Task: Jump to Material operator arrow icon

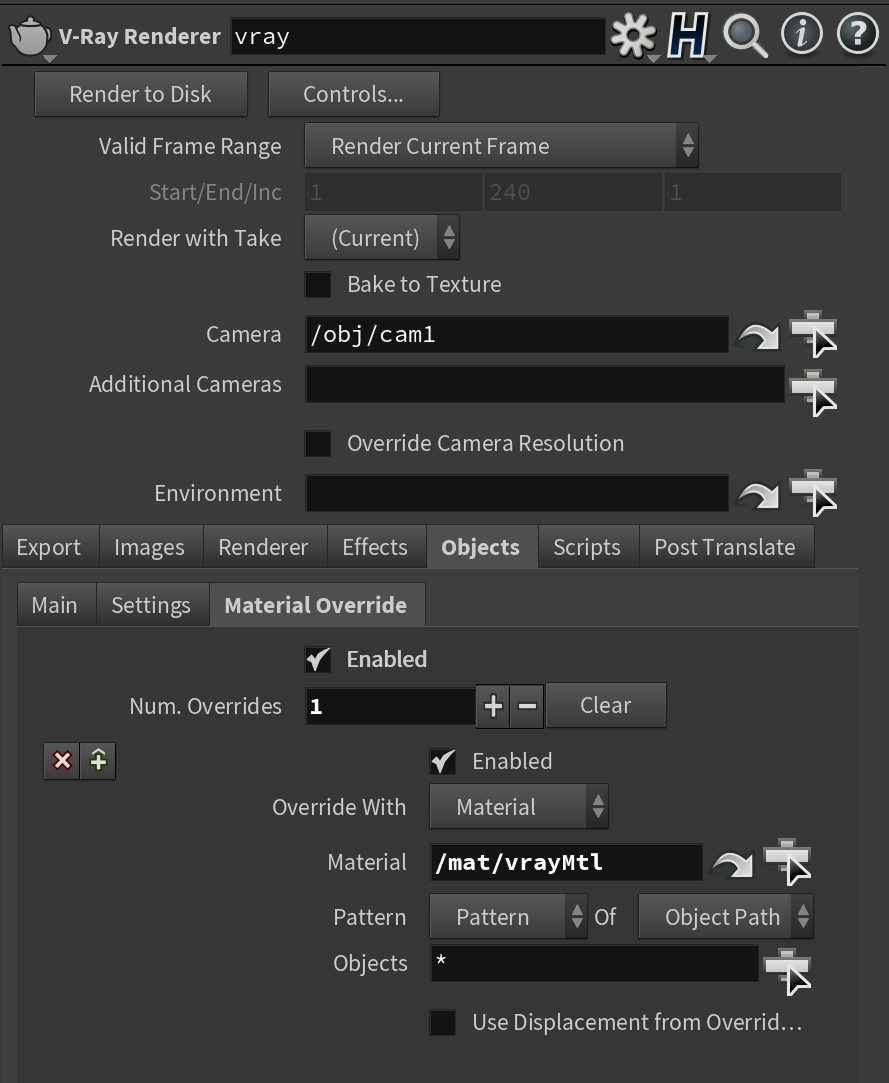Action: tap(732, 863)
